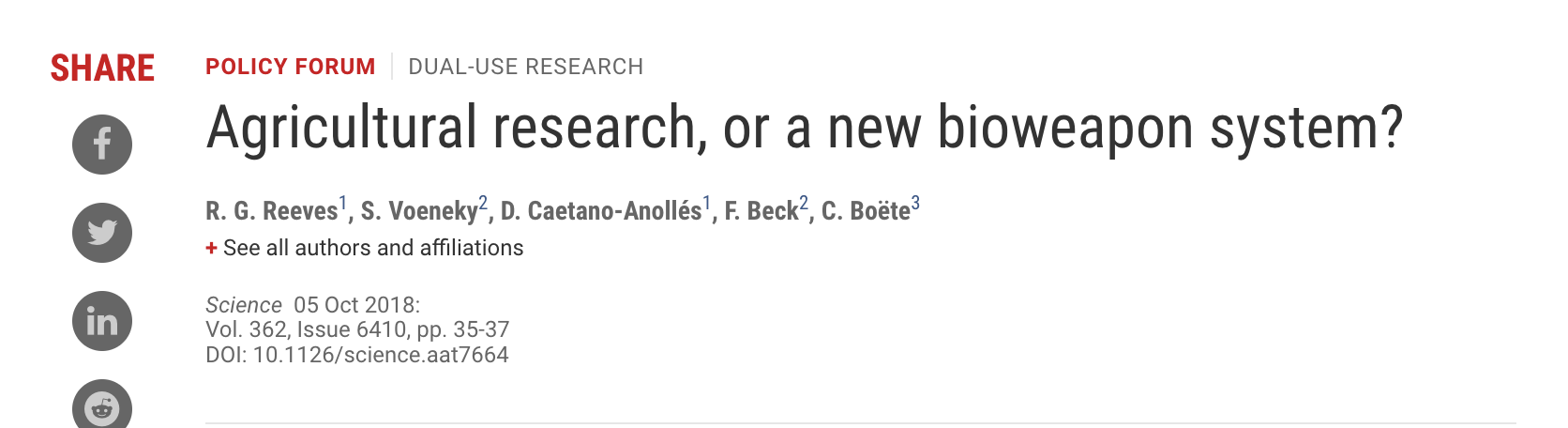Open author R. G. Reeves
Viewport: 1568px width, 428px height.
(x=271, y=211)
